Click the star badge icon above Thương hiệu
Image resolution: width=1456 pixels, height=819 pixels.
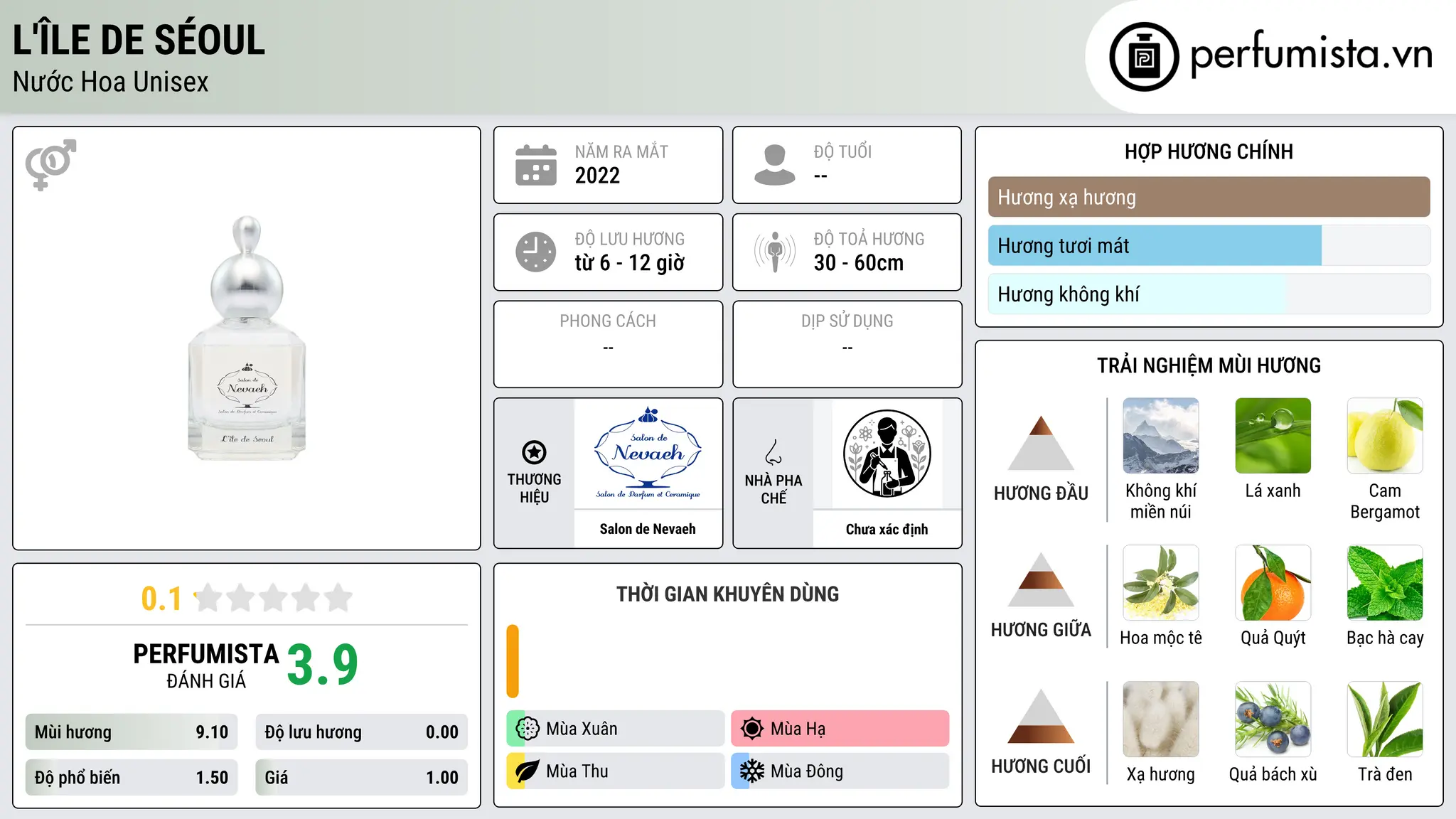click(x=534, y=452)
